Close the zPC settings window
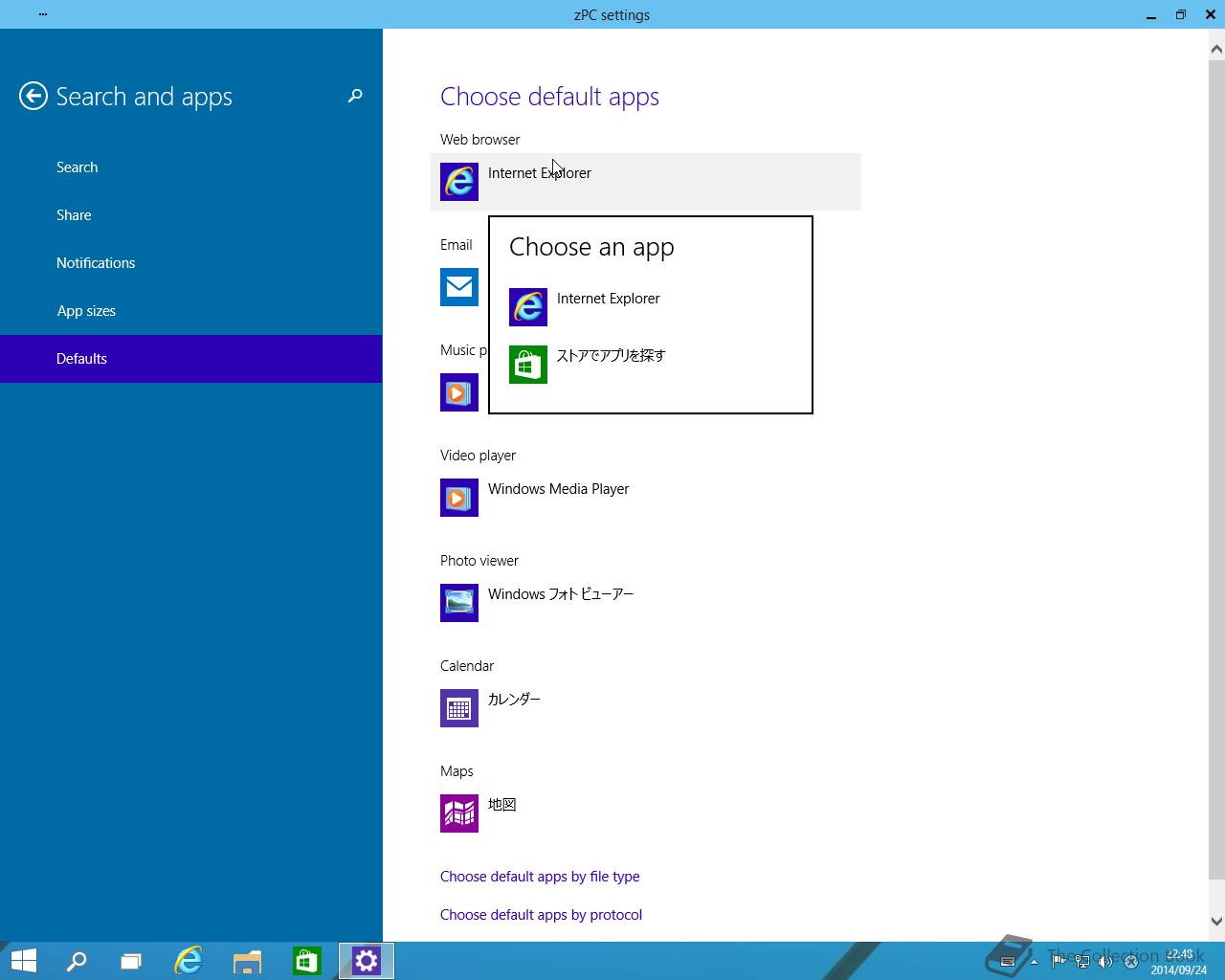 tap(1209, 14)
